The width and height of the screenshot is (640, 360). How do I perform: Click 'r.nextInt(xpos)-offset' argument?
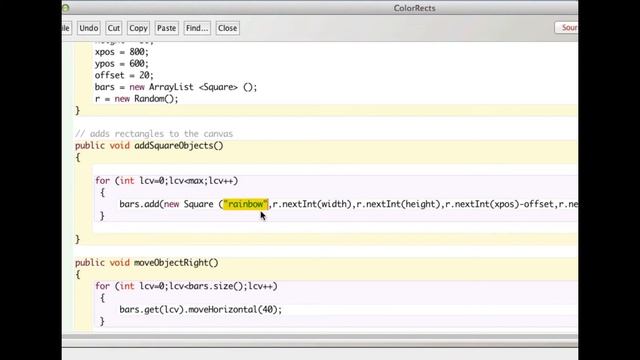pos(499,204)
